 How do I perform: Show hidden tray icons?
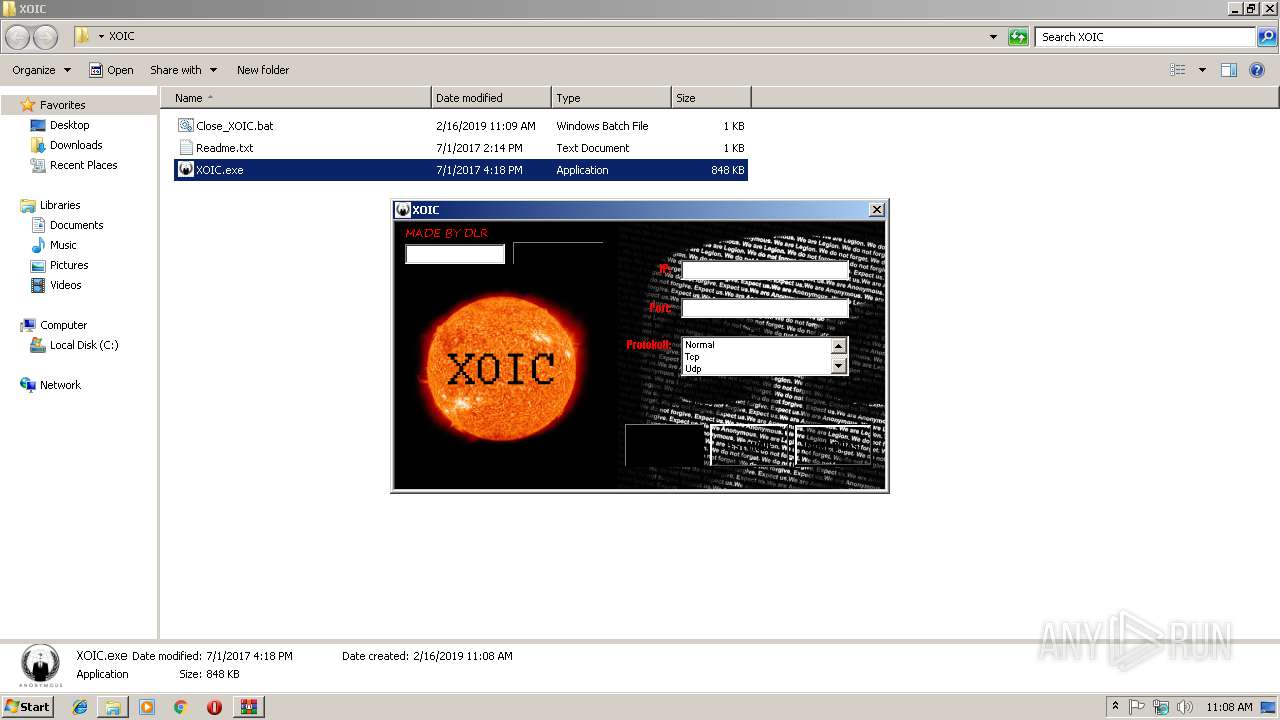(x=1115, y=707)
